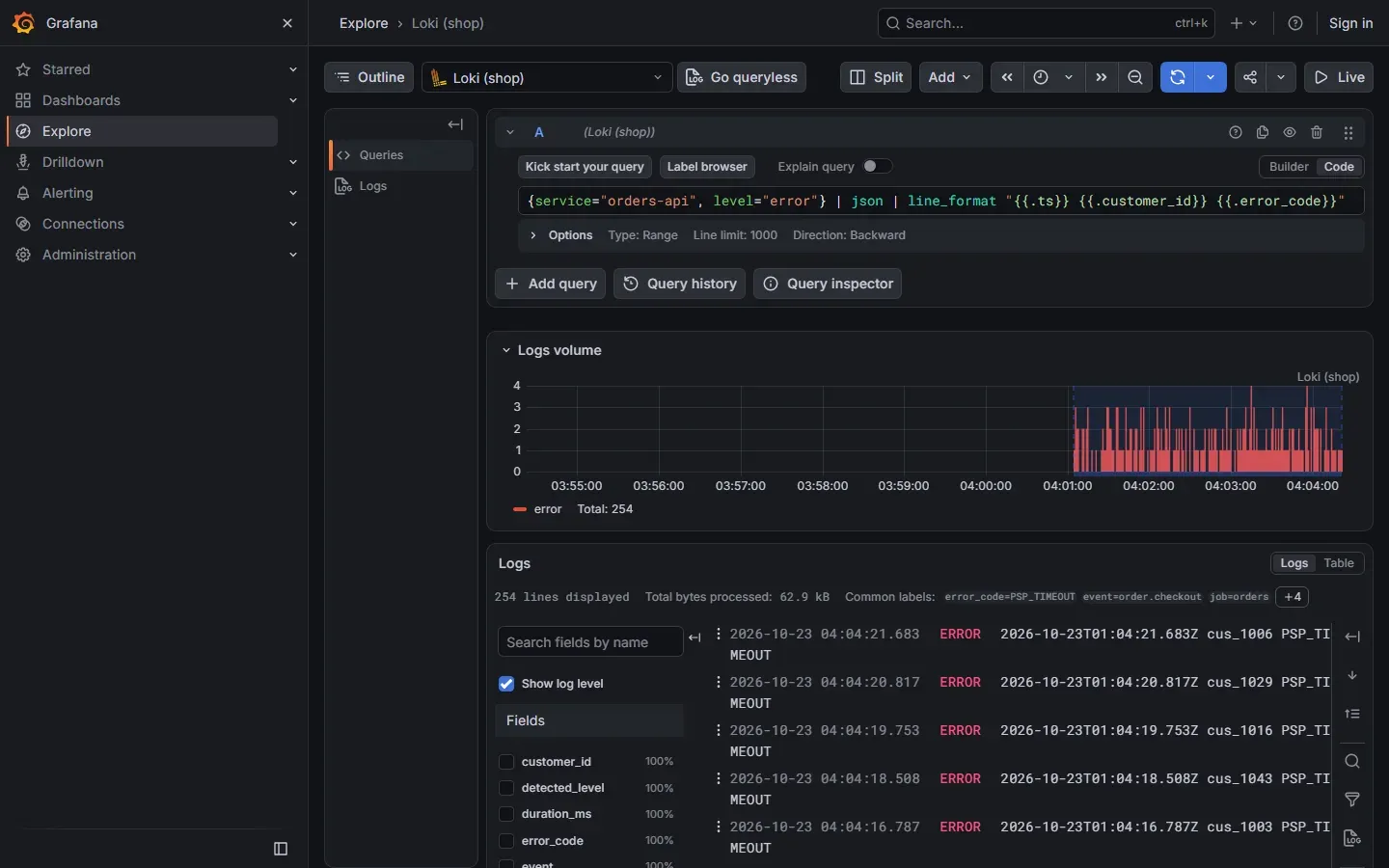Jump to bottom of logs arrow icon
The height and width of the screenshot is (868, 1389).
[x=1352, y=675]
